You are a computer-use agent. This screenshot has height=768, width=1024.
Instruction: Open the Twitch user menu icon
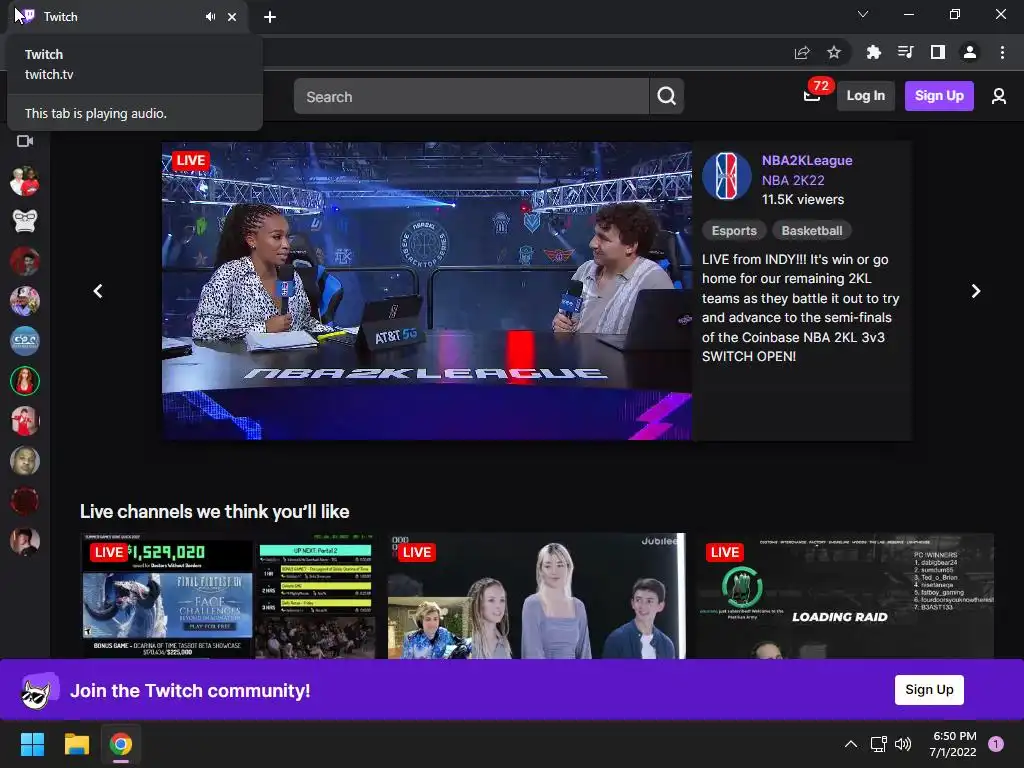999,97
